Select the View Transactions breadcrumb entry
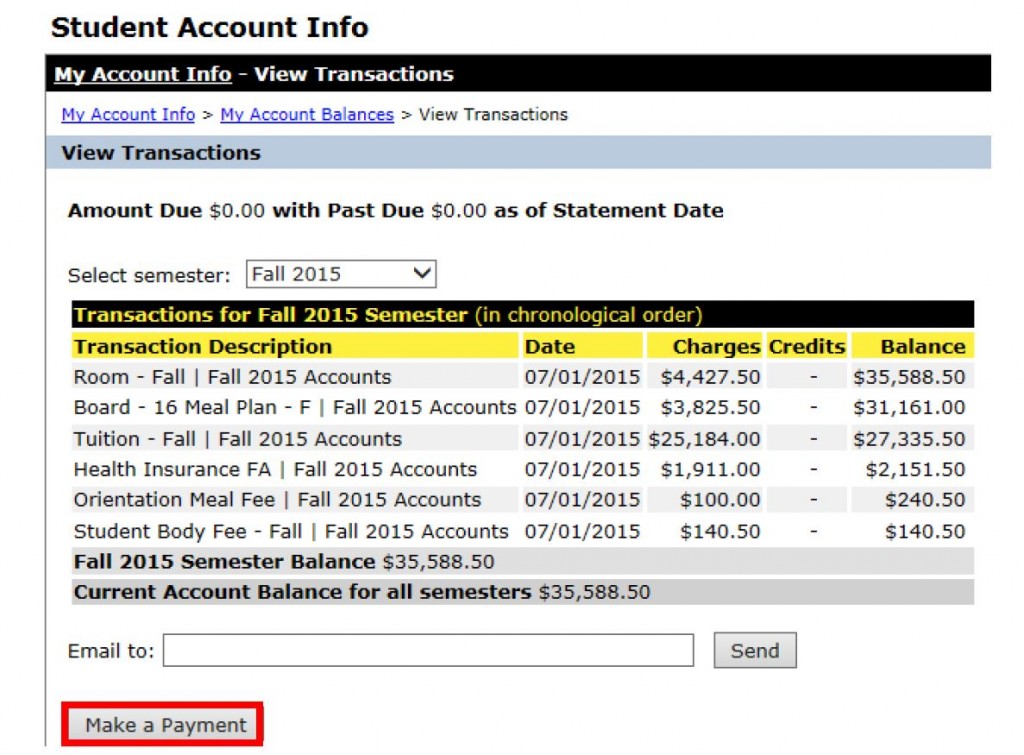 (492, 115)
